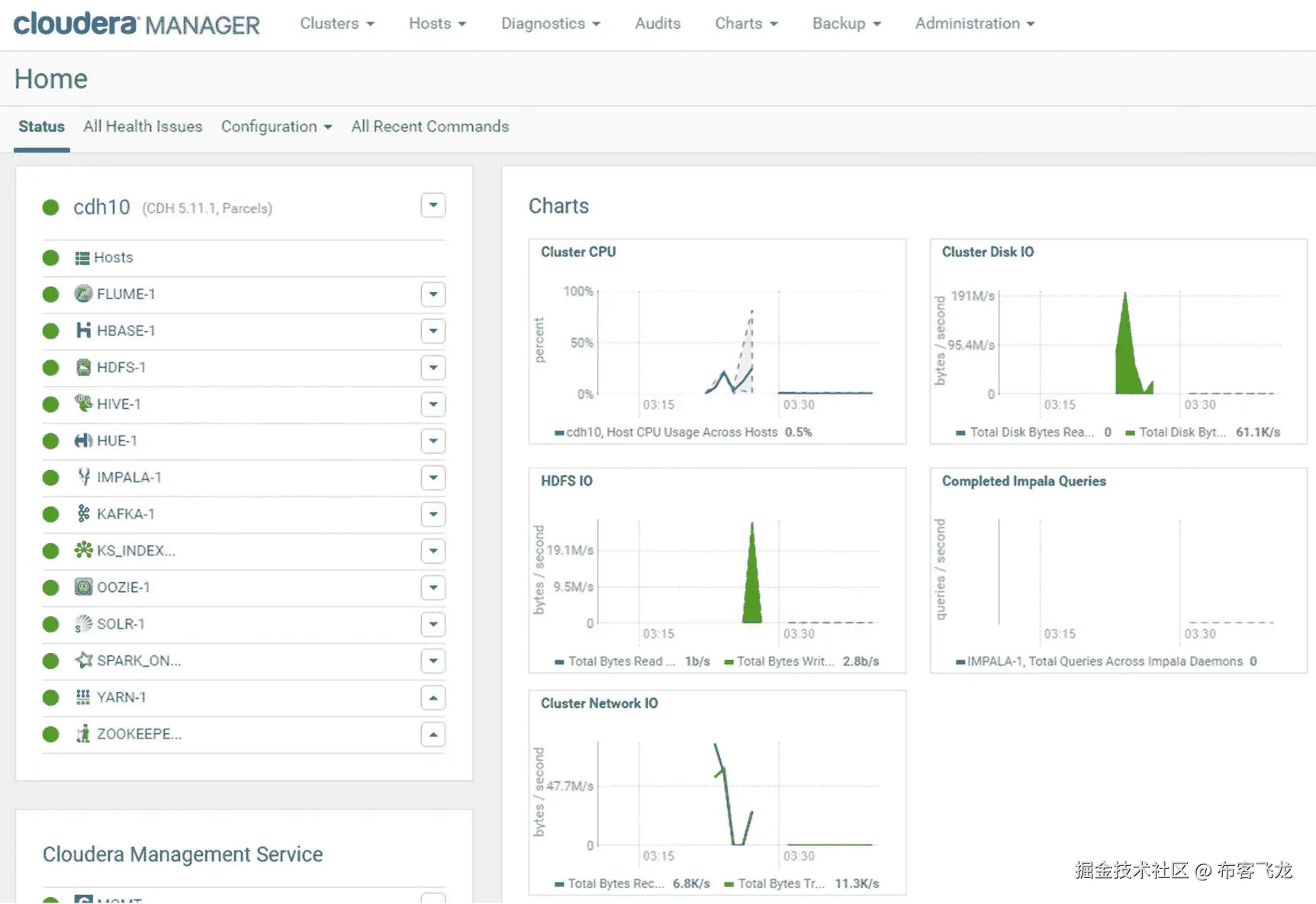Open the OOZIE-1 actions dropdown

pyautogui.click(x=433, y=587)
